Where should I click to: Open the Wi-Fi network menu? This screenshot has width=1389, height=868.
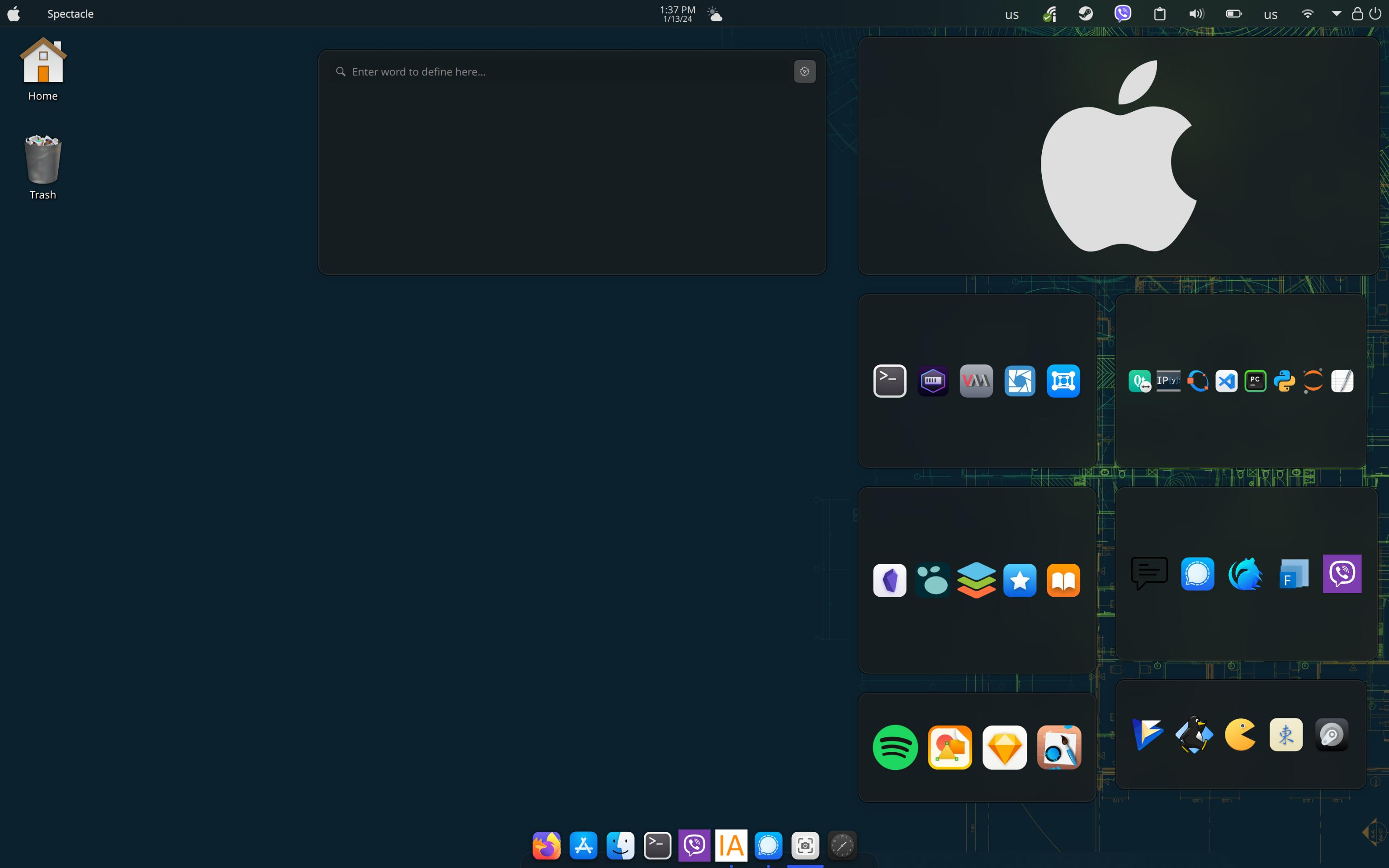1307,14
